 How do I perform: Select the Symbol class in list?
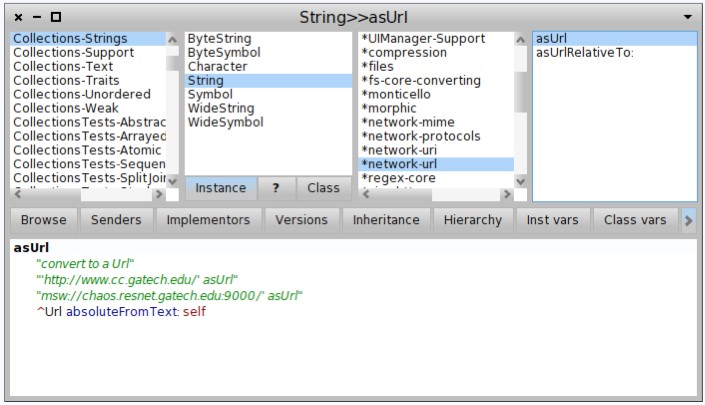211,95
